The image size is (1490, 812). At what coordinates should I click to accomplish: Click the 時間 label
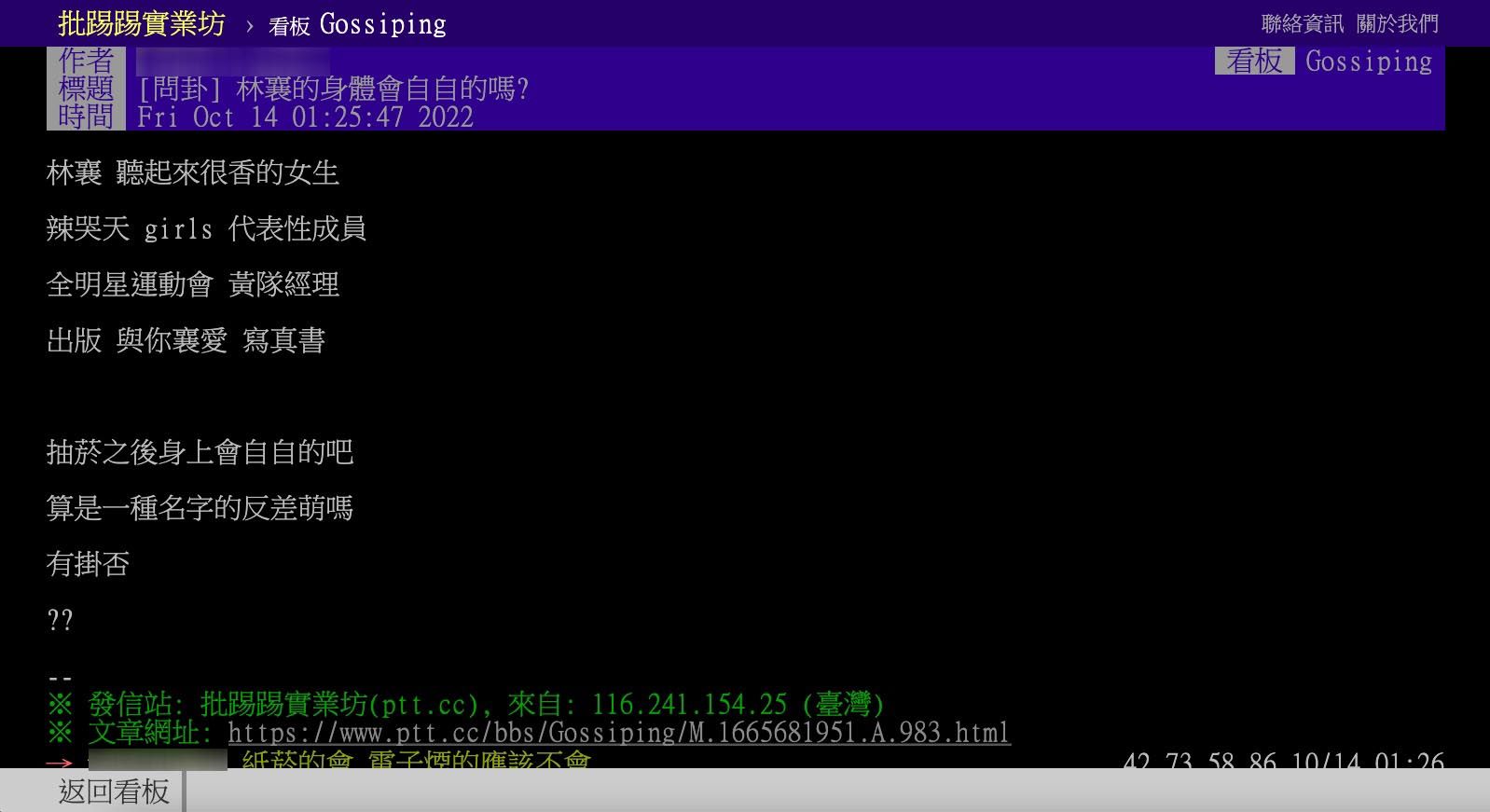pos(86,117)
